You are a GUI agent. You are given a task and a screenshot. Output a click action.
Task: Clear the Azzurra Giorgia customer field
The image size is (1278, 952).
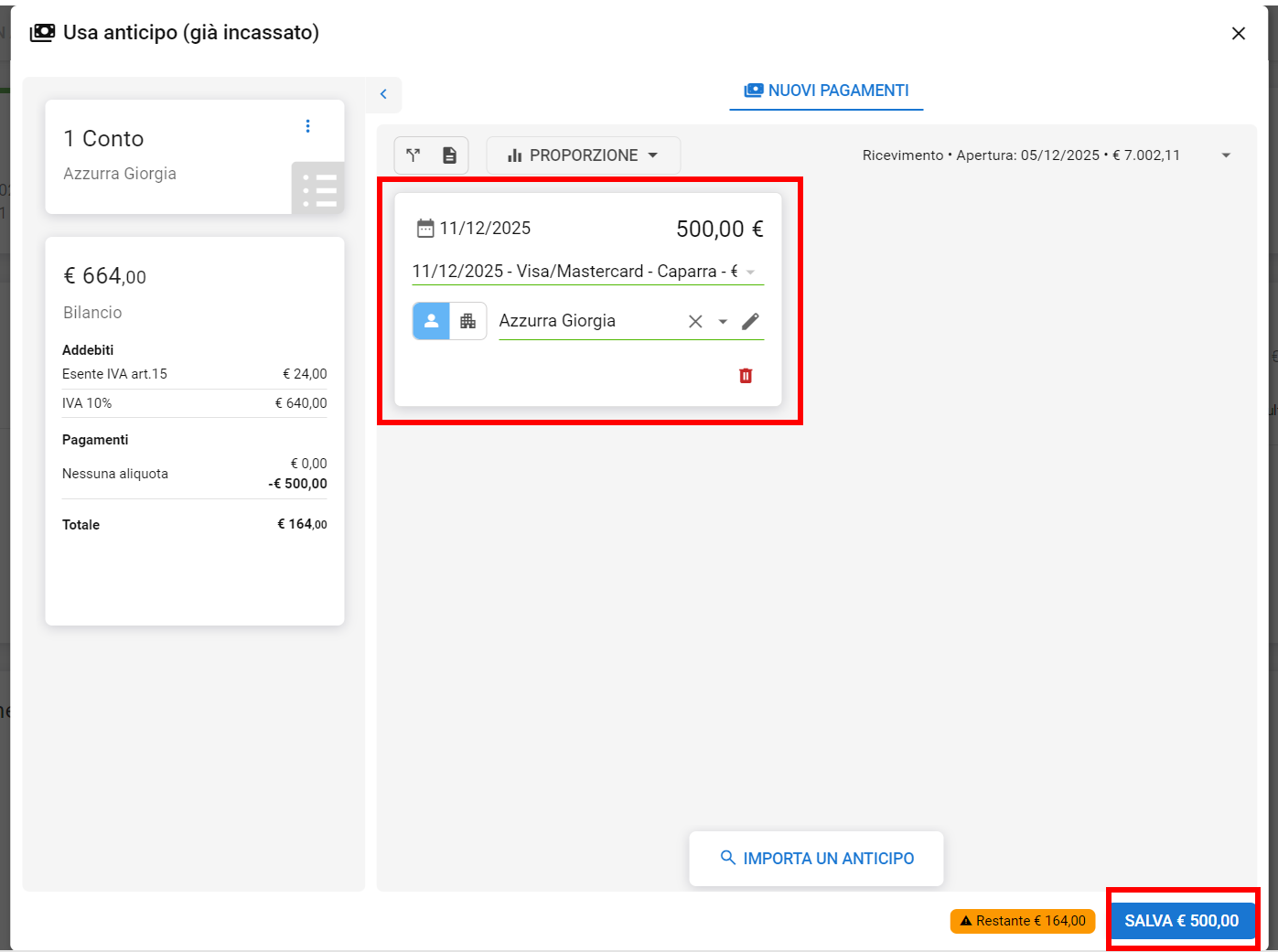point(695,322)
